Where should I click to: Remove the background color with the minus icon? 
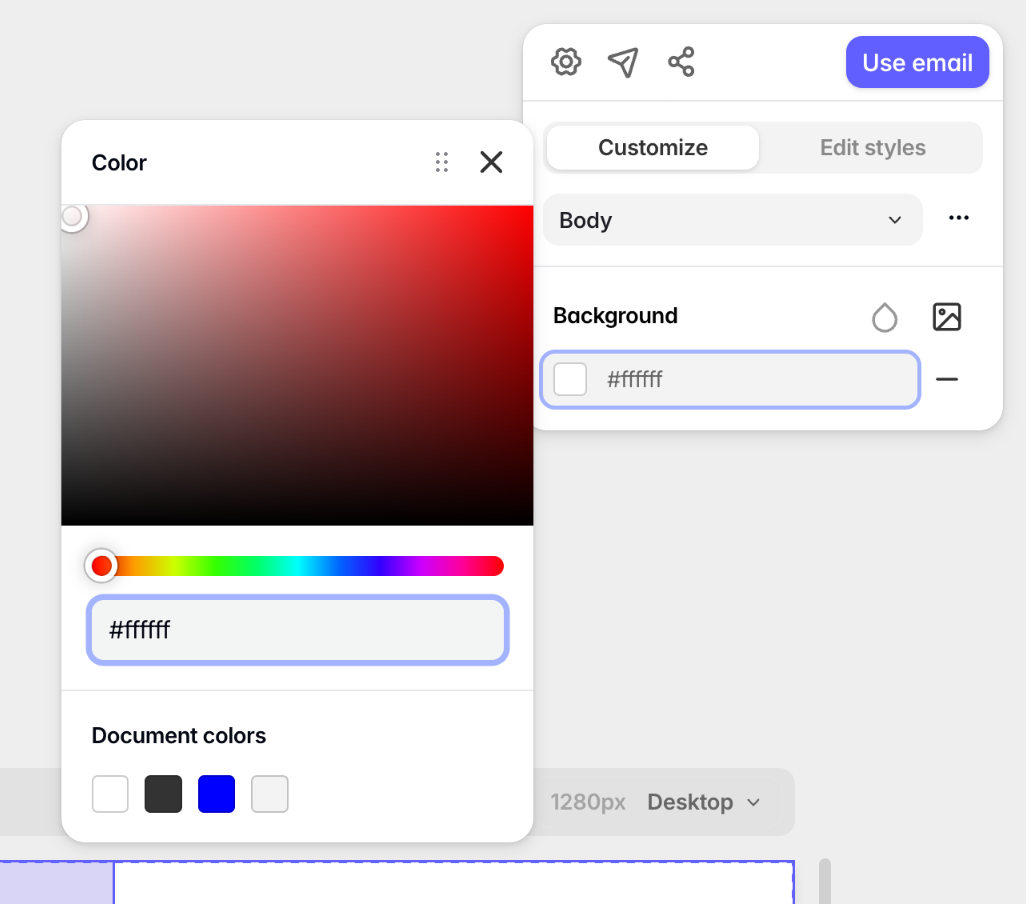coord(947,379)
